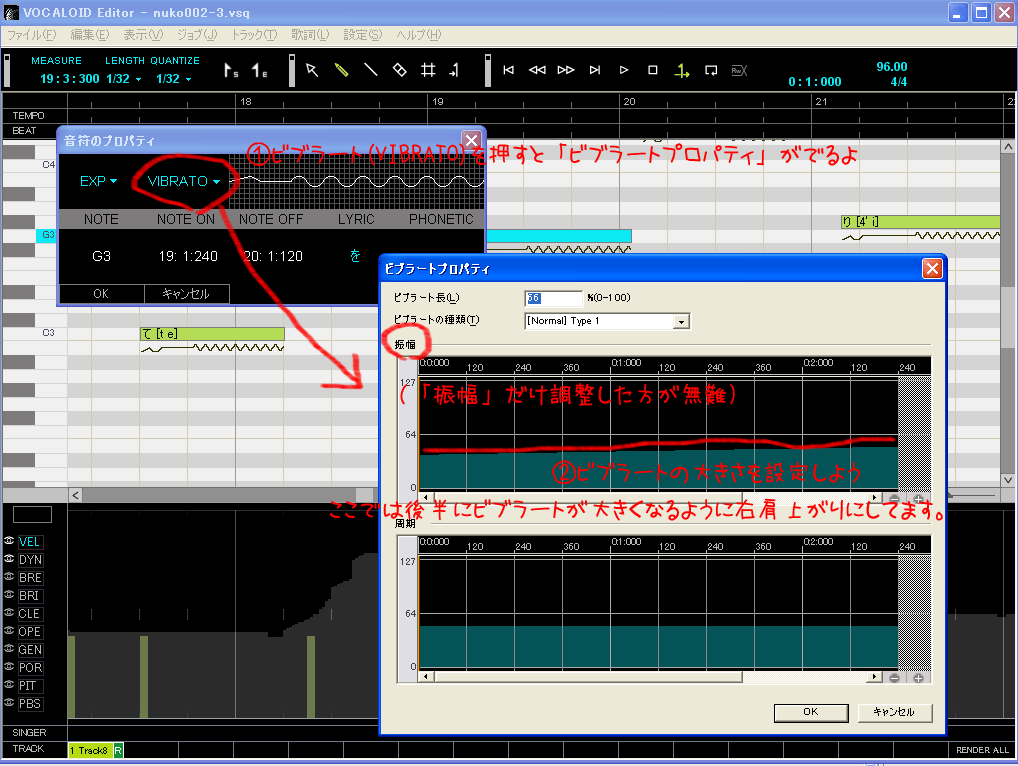This screenshot has width=1018, height=766.
Task: Toggle eye icon beside BRE
Action: [9, 576]
